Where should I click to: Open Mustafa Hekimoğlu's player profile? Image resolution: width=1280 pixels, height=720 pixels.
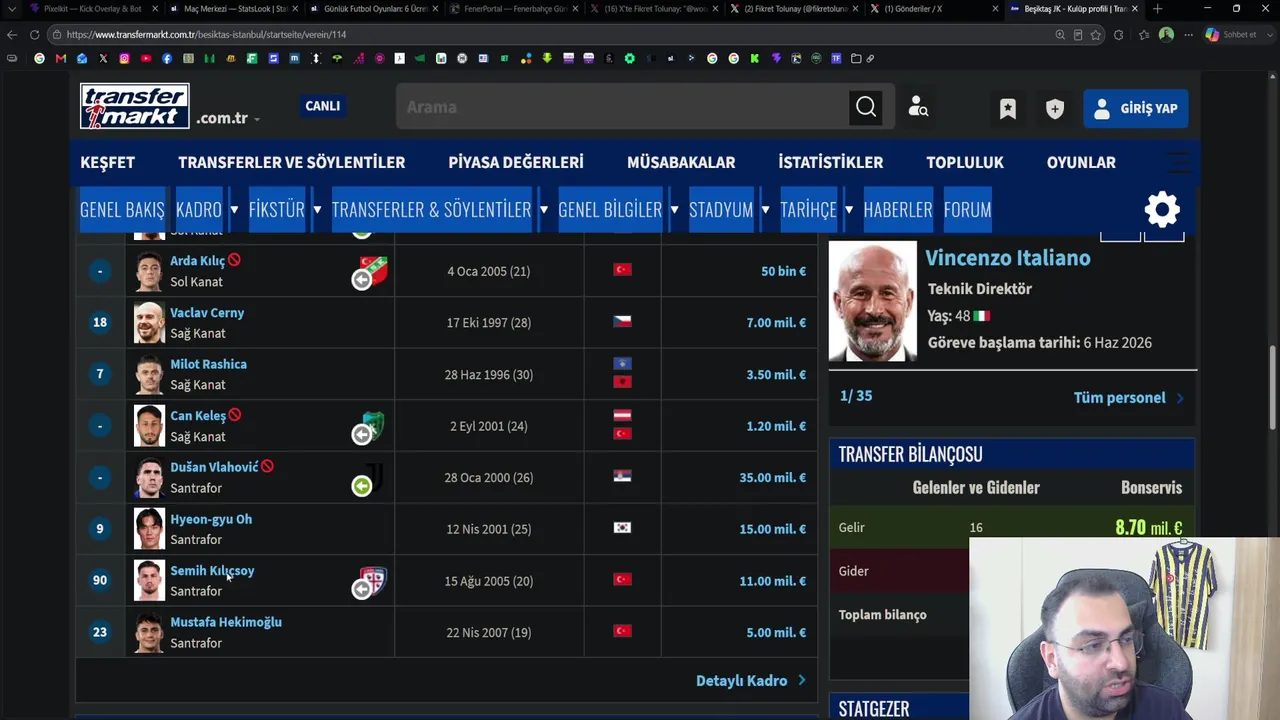[x=226, y=622]
